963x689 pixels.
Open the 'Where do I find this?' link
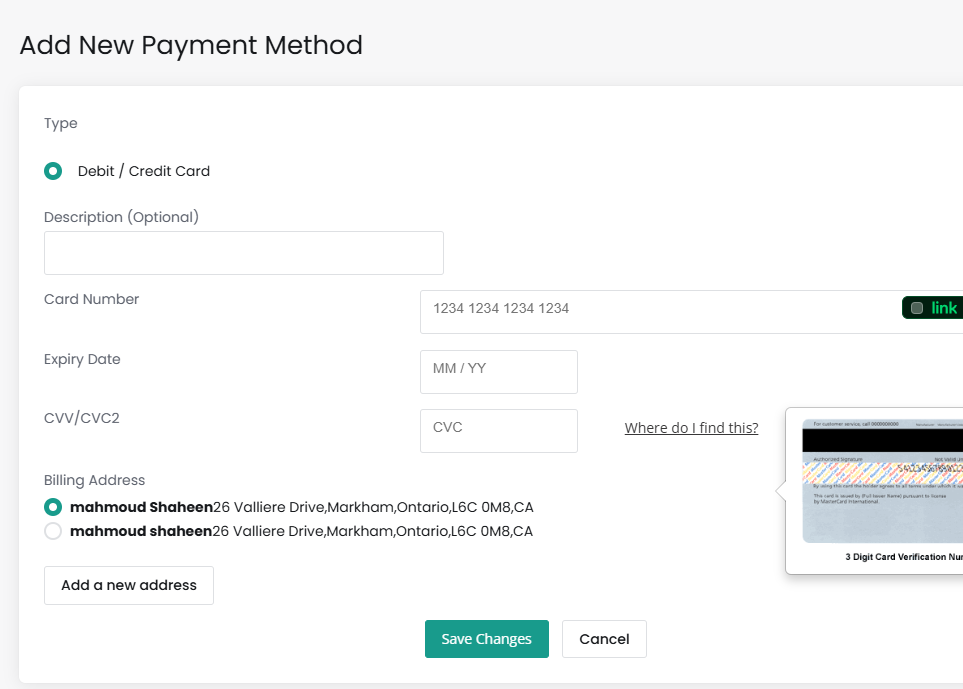coord(691,428)
